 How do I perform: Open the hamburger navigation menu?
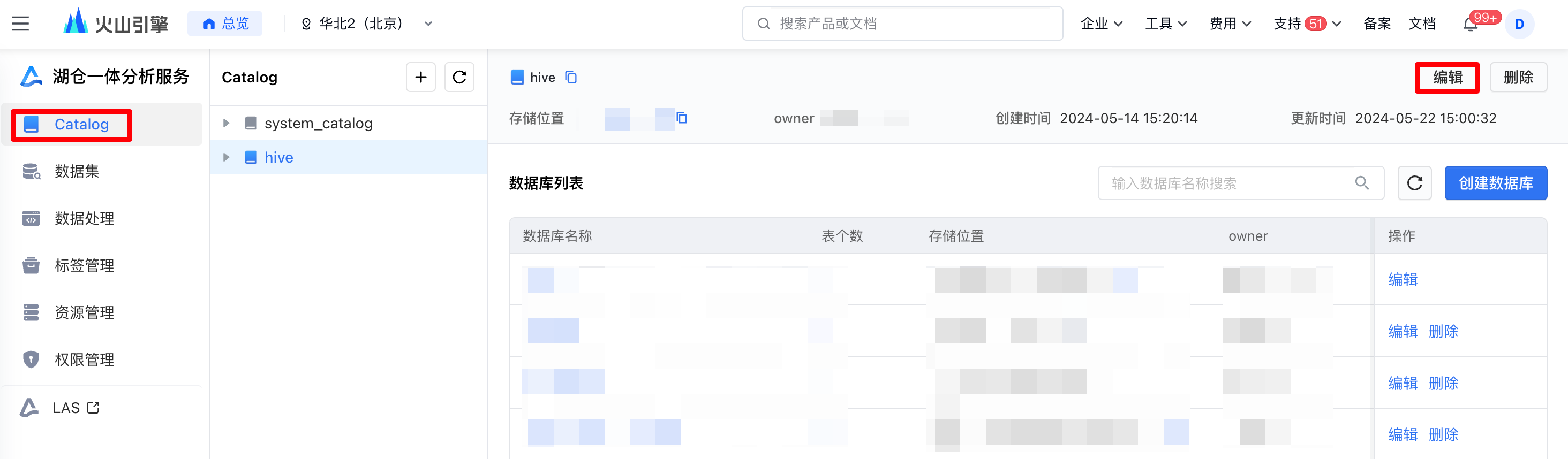coord(21,24)
